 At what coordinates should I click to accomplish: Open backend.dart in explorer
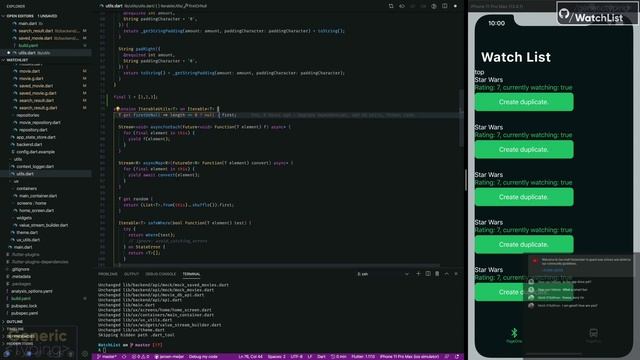(x=29, y=144)
